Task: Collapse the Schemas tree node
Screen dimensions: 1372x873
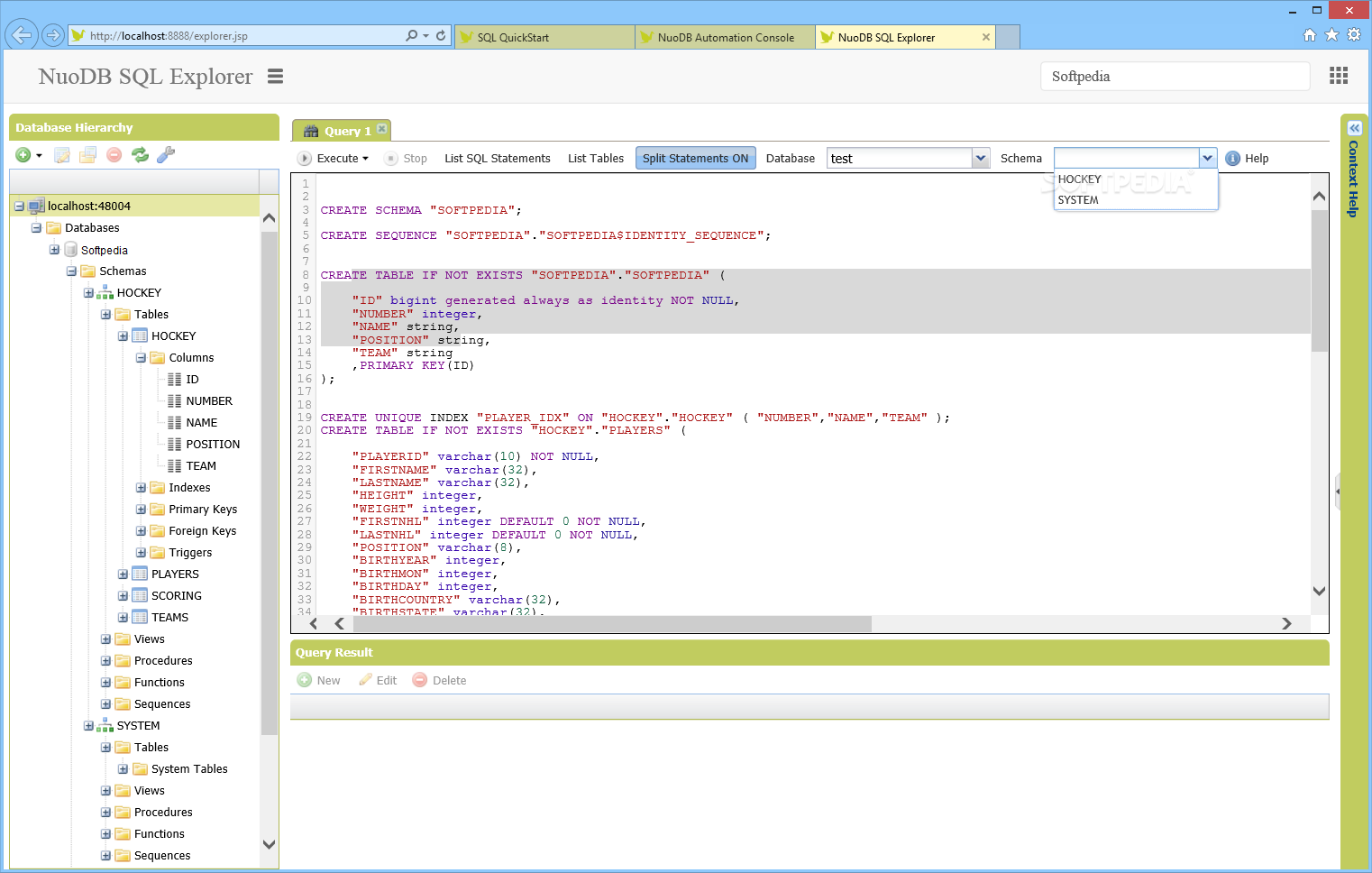Action: pos(71,271)
